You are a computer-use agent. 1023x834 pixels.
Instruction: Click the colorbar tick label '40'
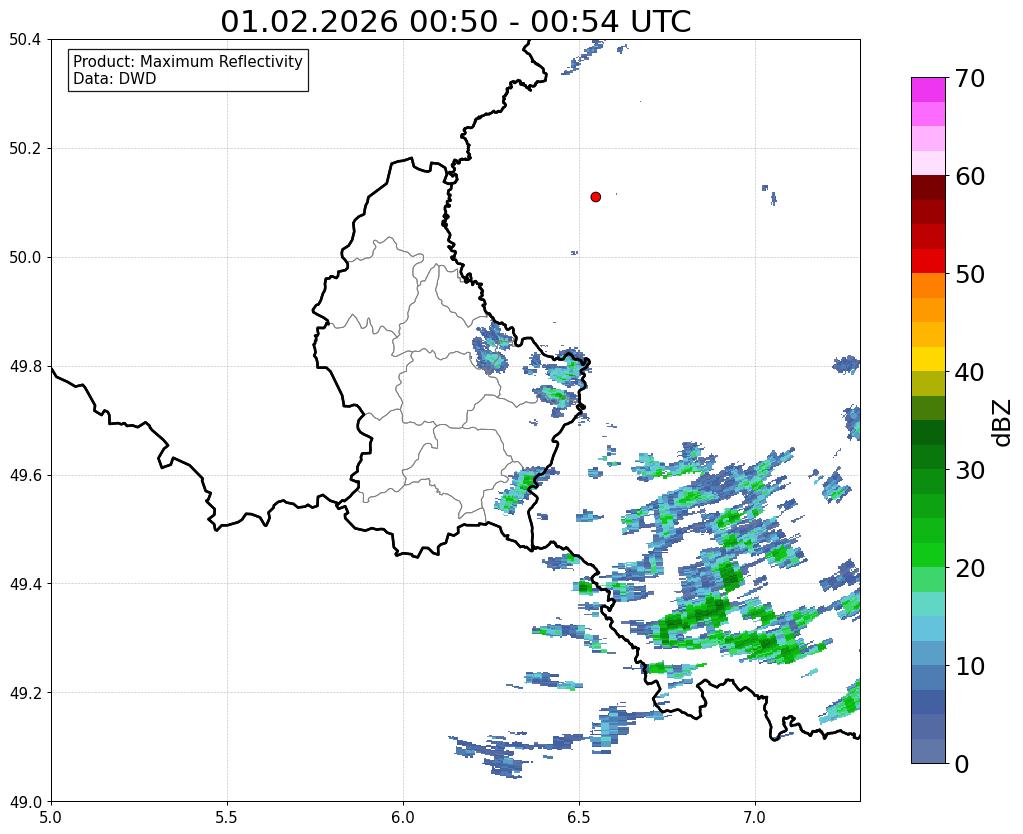[969, 372]
